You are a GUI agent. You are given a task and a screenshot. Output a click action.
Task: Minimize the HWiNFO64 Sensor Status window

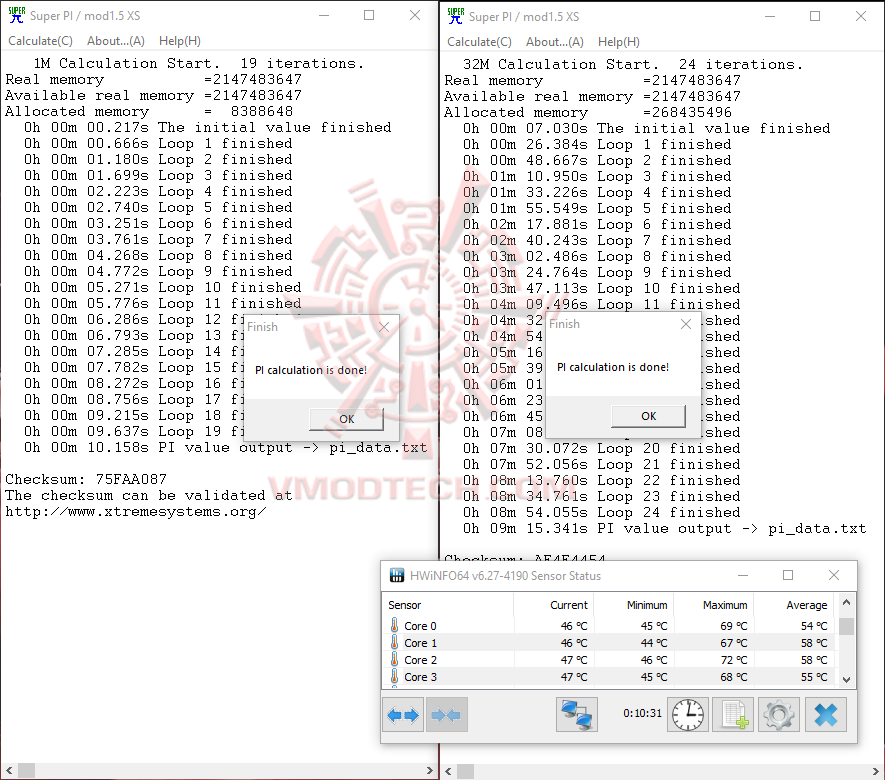point(743,575)
